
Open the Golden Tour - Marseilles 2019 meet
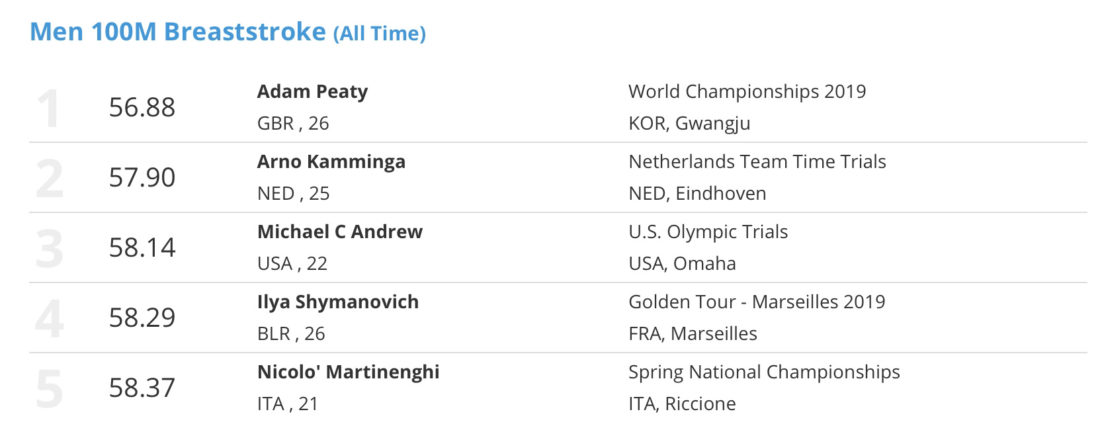pos(757,302)
